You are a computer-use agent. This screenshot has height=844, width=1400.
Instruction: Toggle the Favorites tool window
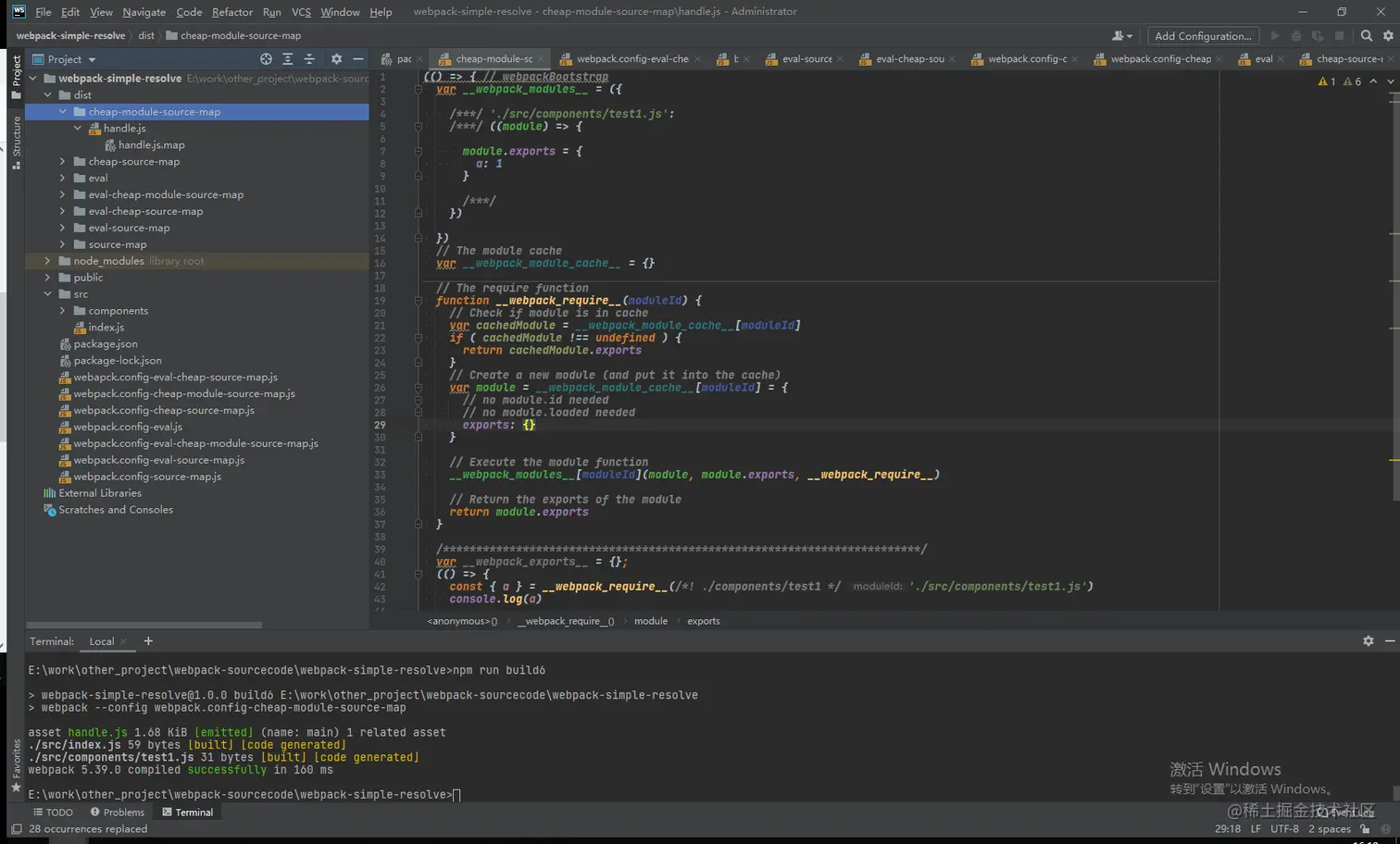tap(16, 766)
